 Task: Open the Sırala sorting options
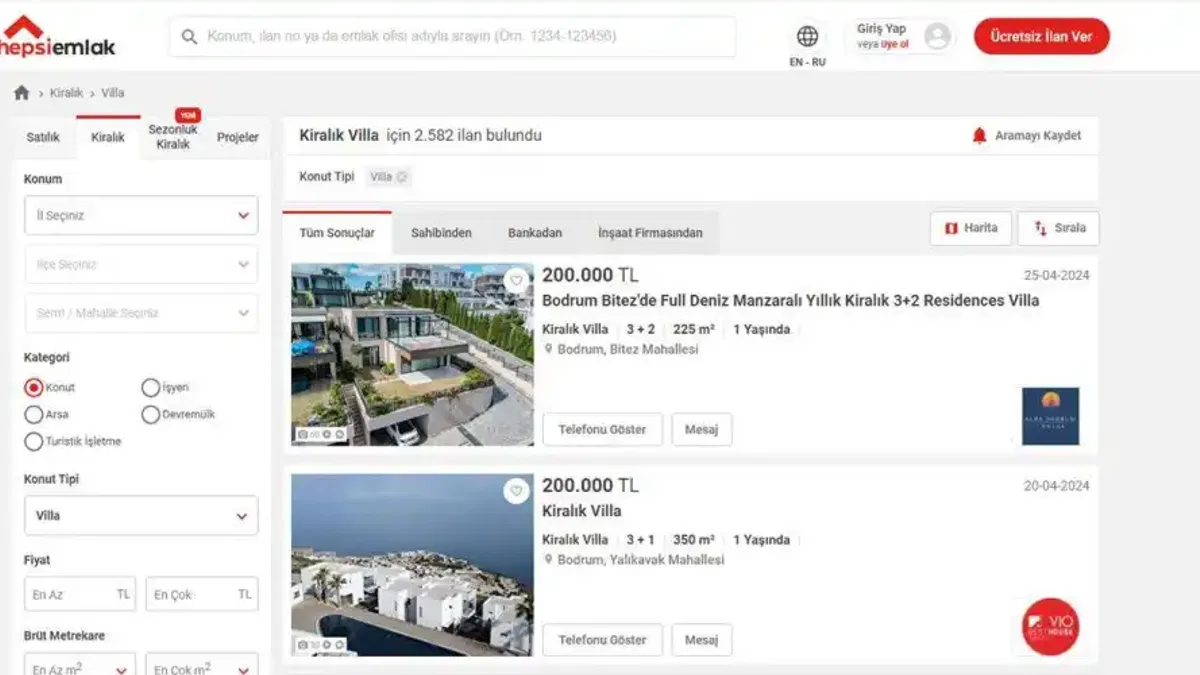[1059, 228]
